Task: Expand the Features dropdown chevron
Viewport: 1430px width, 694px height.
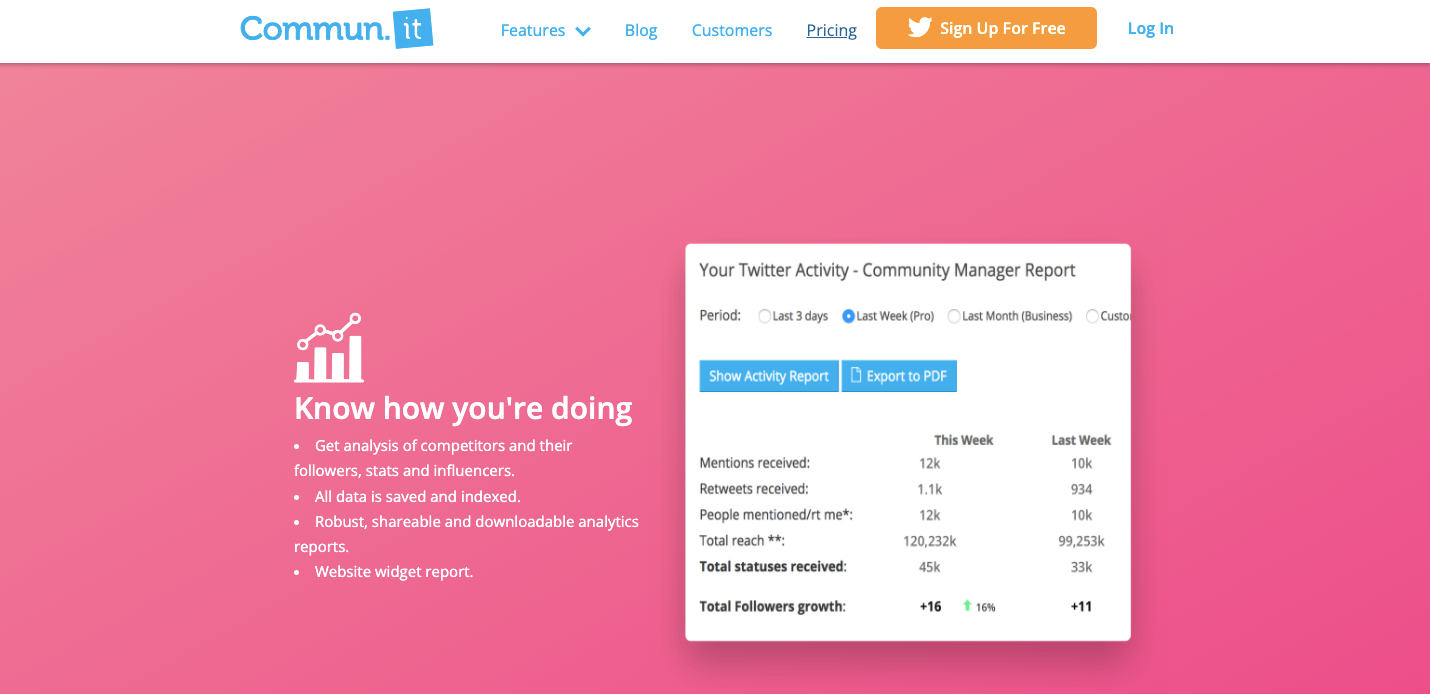Action: tap(583, 31)
